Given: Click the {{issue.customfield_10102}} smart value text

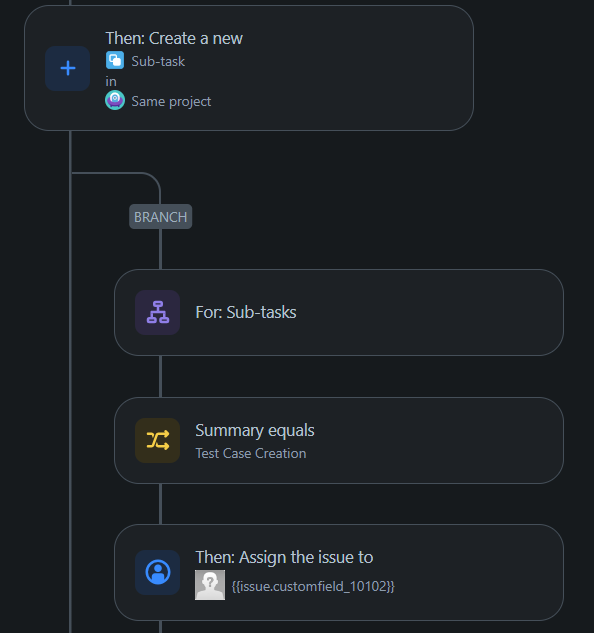Looking at the screenshot, I should coord(313,586).
